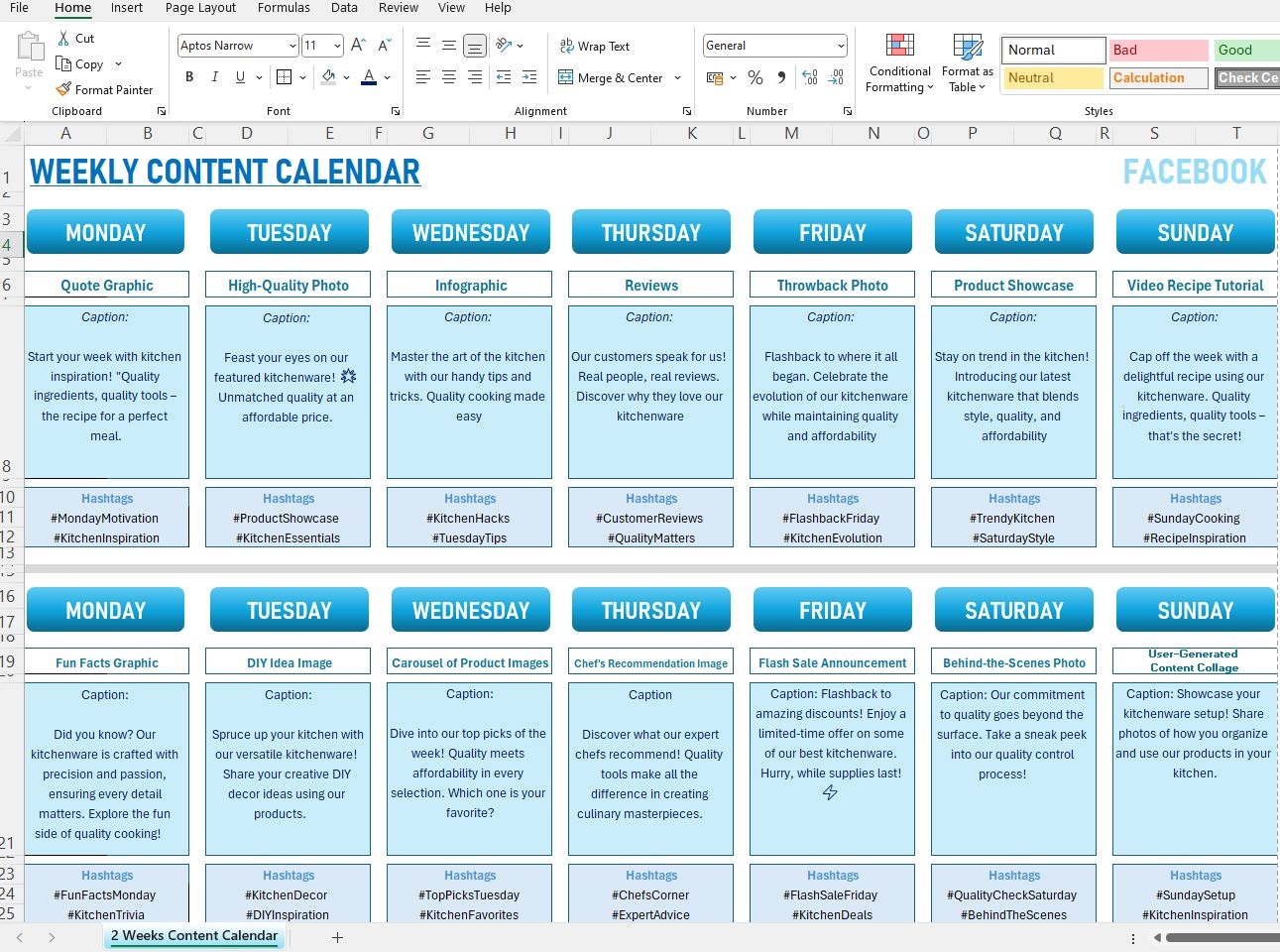Toggle Bold formatting
Screen dimensions: 1280x952
click(189, 77)
